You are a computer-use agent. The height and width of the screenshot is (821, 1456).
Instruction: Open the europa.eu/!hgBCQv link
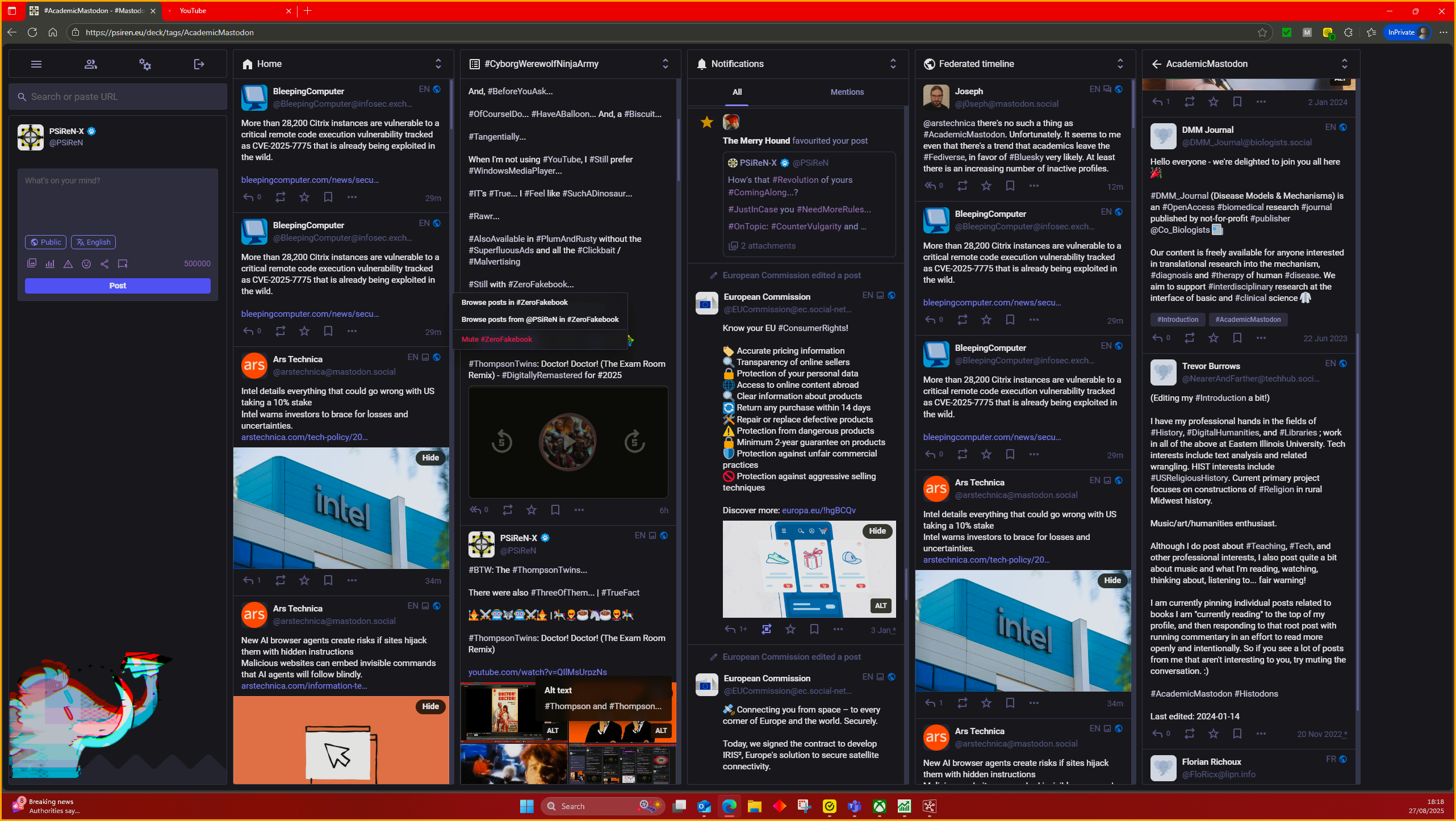coord(818,510)
